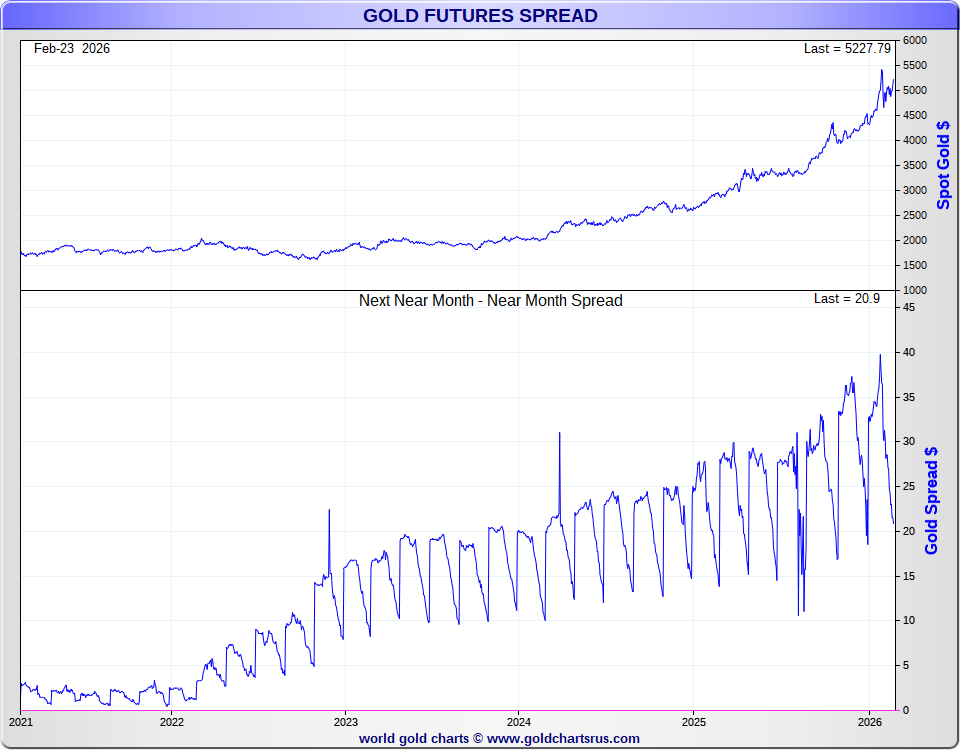Choose the 2024 year marker on the x-axis
960x750 pixels.
click(x=519, y=722)
